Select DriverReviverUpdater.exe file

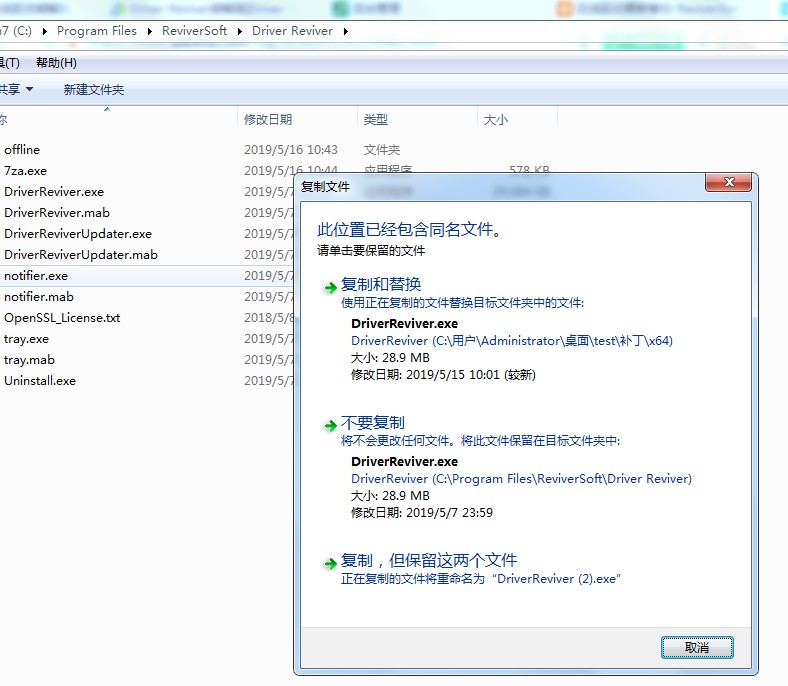78,234
